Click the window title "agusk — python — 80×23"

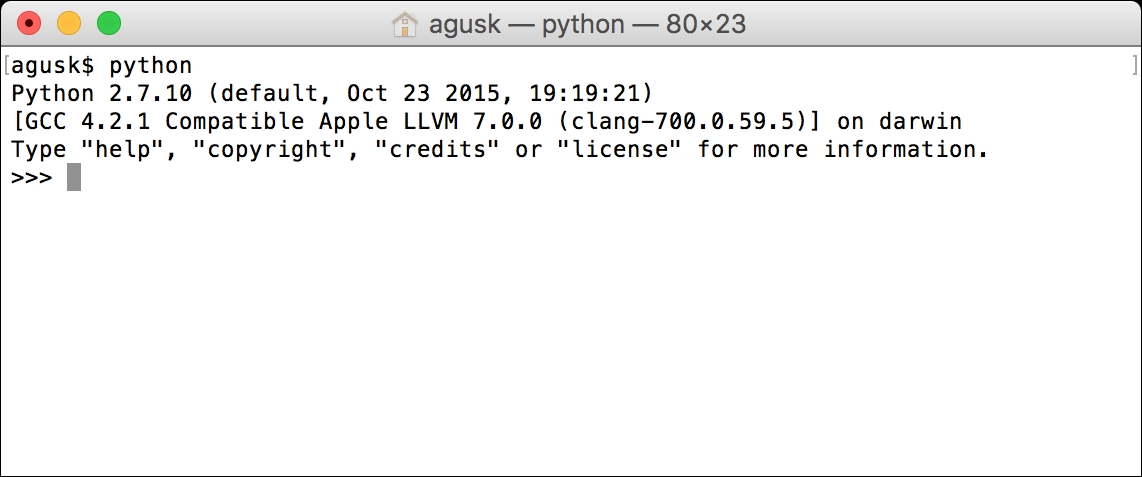[x=587, y=24]
